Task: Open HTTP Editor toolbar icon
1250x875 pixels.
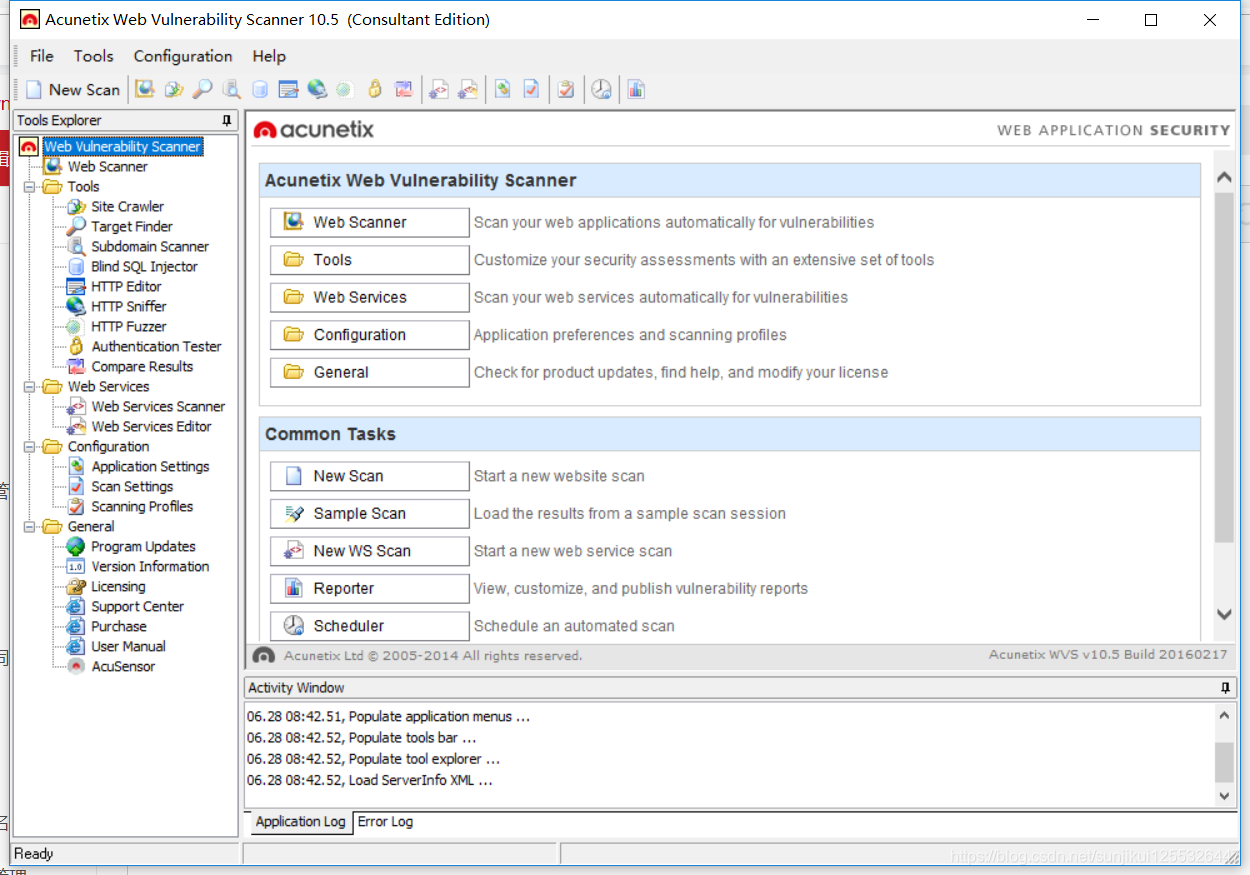Action: (289, 90)
